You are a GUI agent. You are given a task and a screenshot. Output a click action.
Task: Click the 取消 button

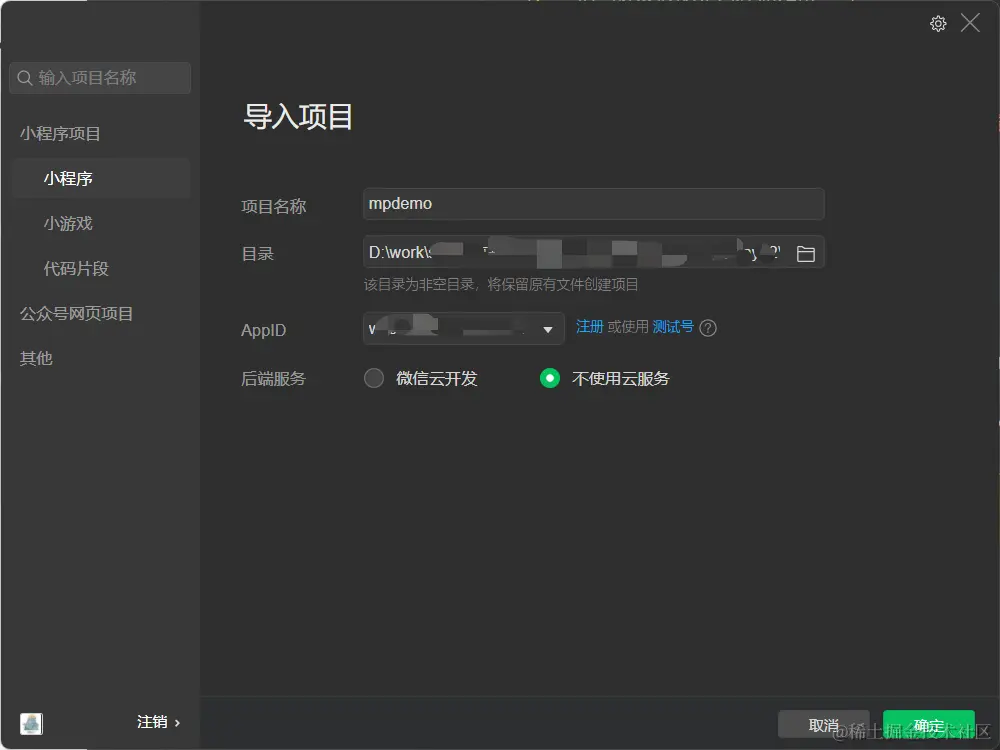[823, 724]
